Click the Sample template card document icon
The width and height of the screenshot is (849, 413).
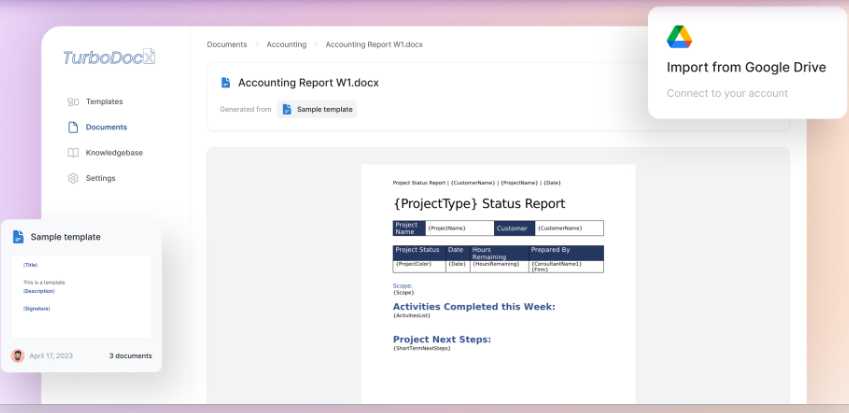pyautogui.click(x=18, y=237)
